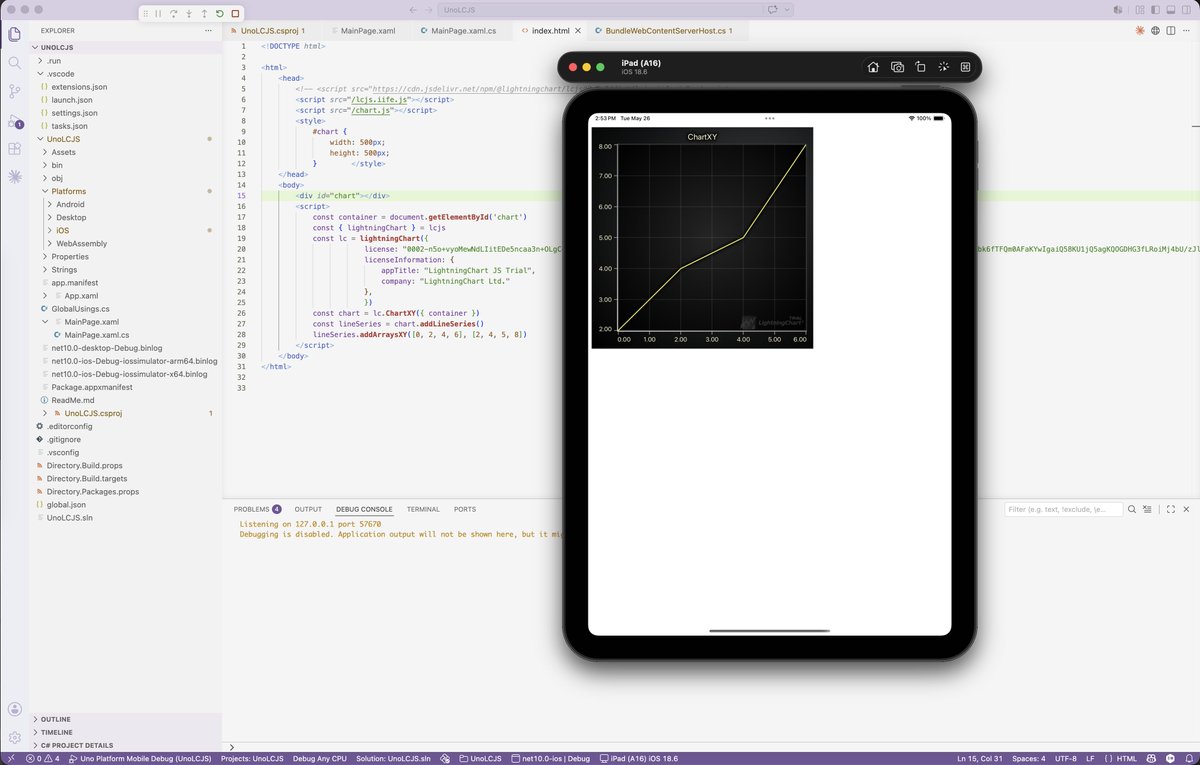Open the TERMINAL panel tab
Screen dimensions: 1200x765
click(423, 509)
